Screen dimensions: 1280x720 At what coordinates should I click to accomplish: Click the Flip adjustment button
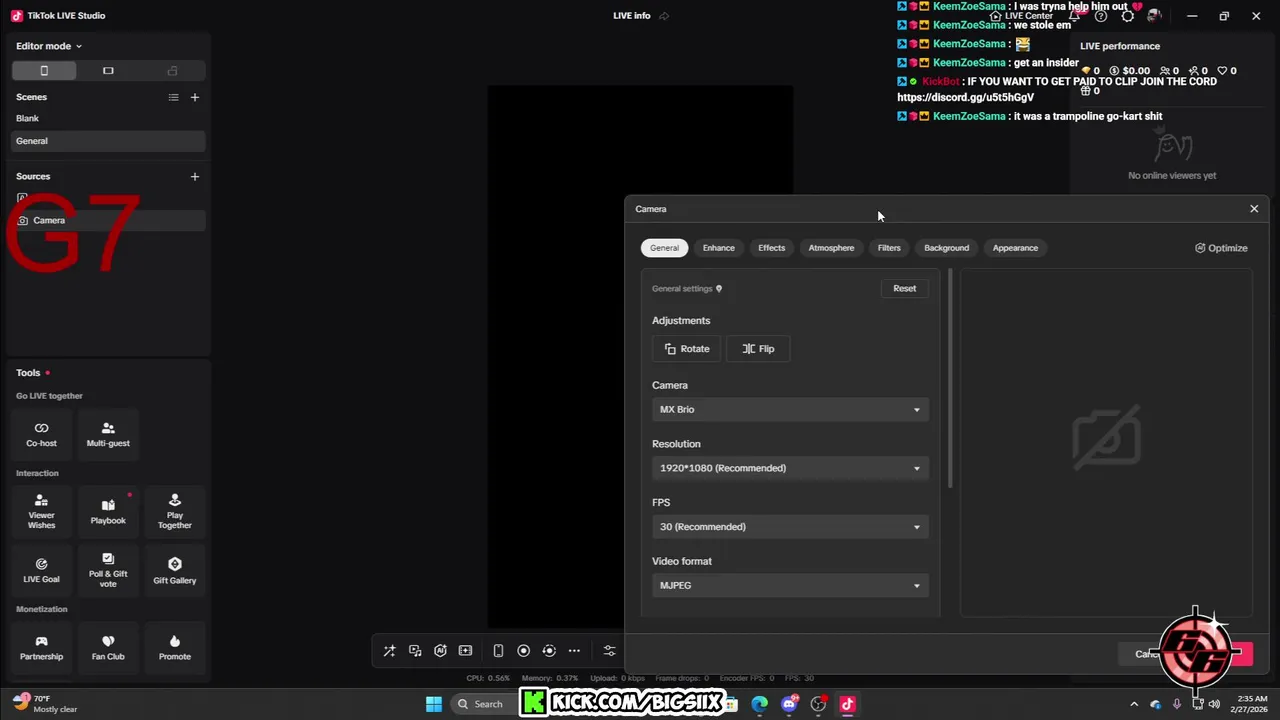(758, 349)
